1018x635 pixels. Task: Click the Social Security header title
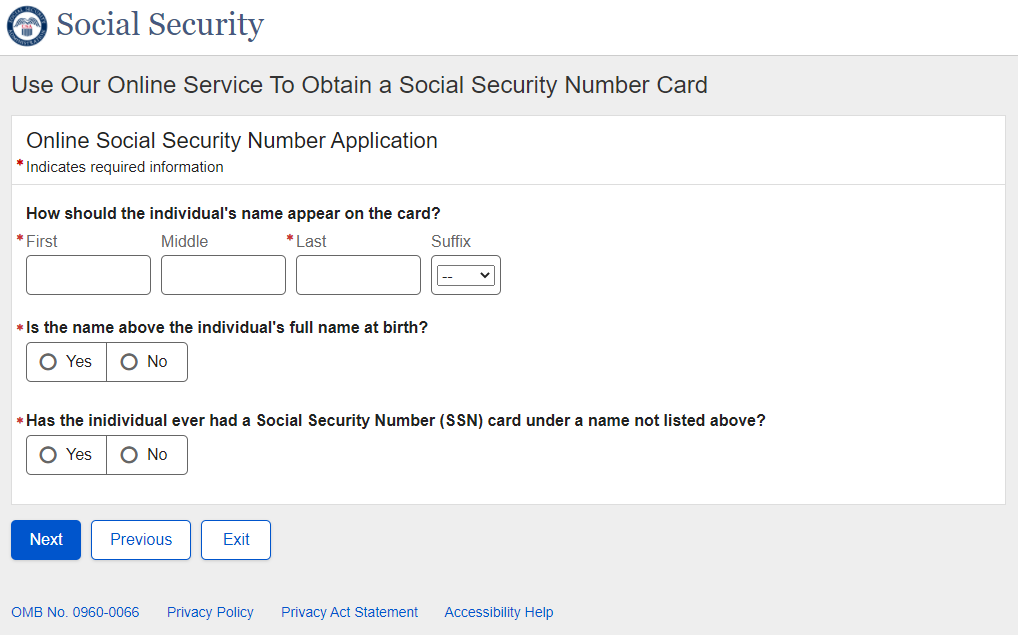(160, 25)
